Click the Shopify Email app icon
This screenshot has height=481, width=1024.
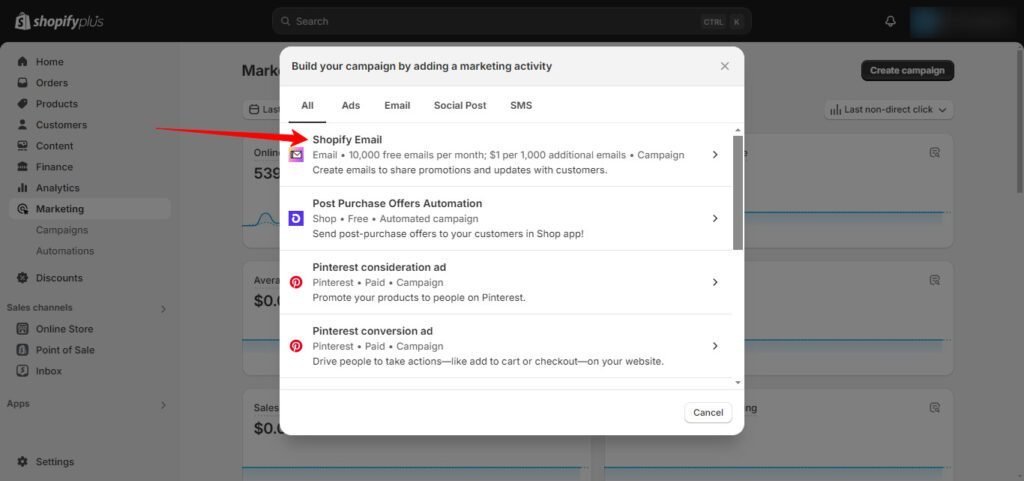pos(296,155)
